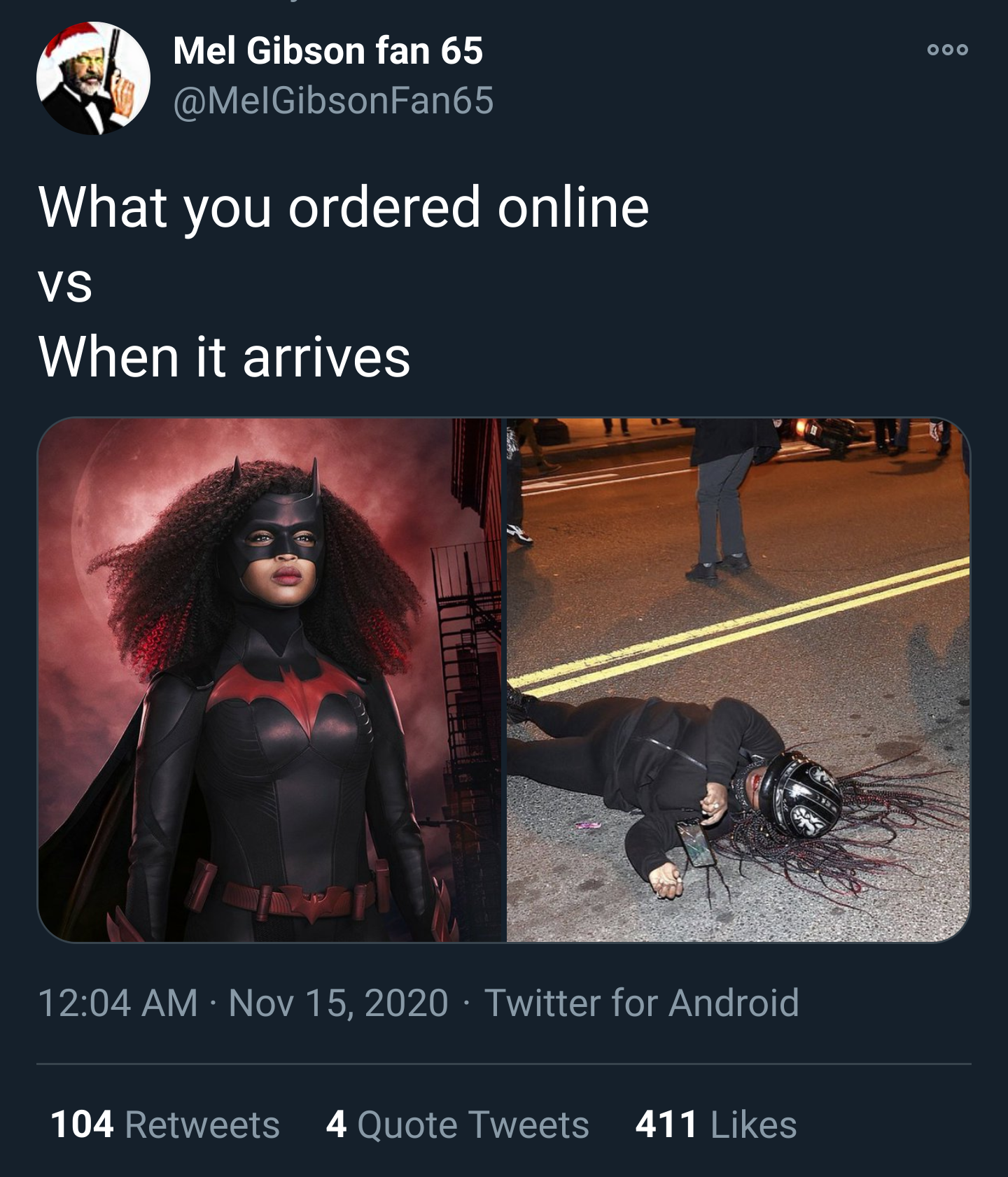The image size is (1008, 1177).
Task: Select the 'vs' text line
Action: pyautogui.click(x=65, y=286)
